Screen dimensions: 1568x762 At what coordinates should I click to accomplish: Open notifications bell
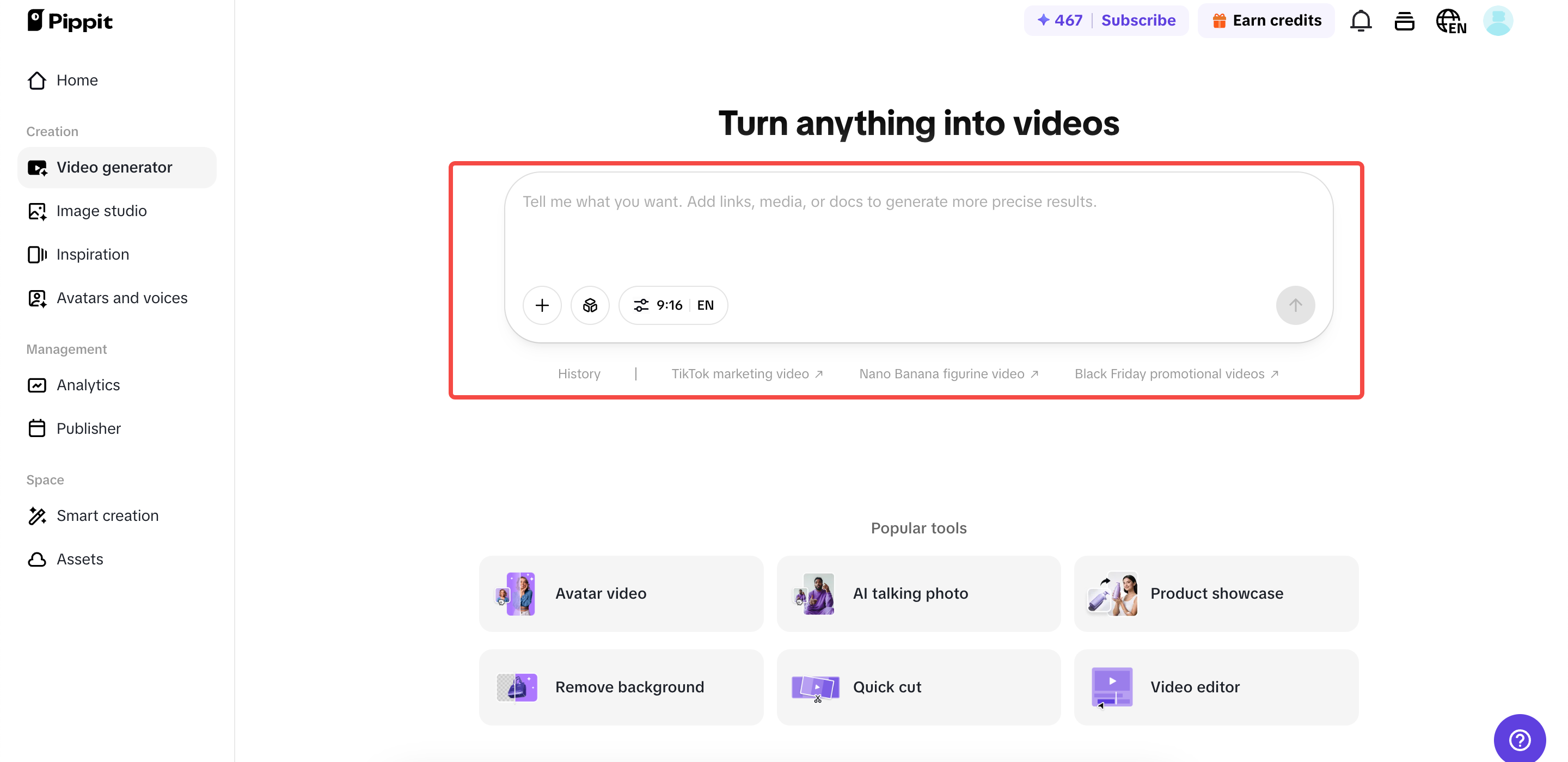pos(1361,21)
